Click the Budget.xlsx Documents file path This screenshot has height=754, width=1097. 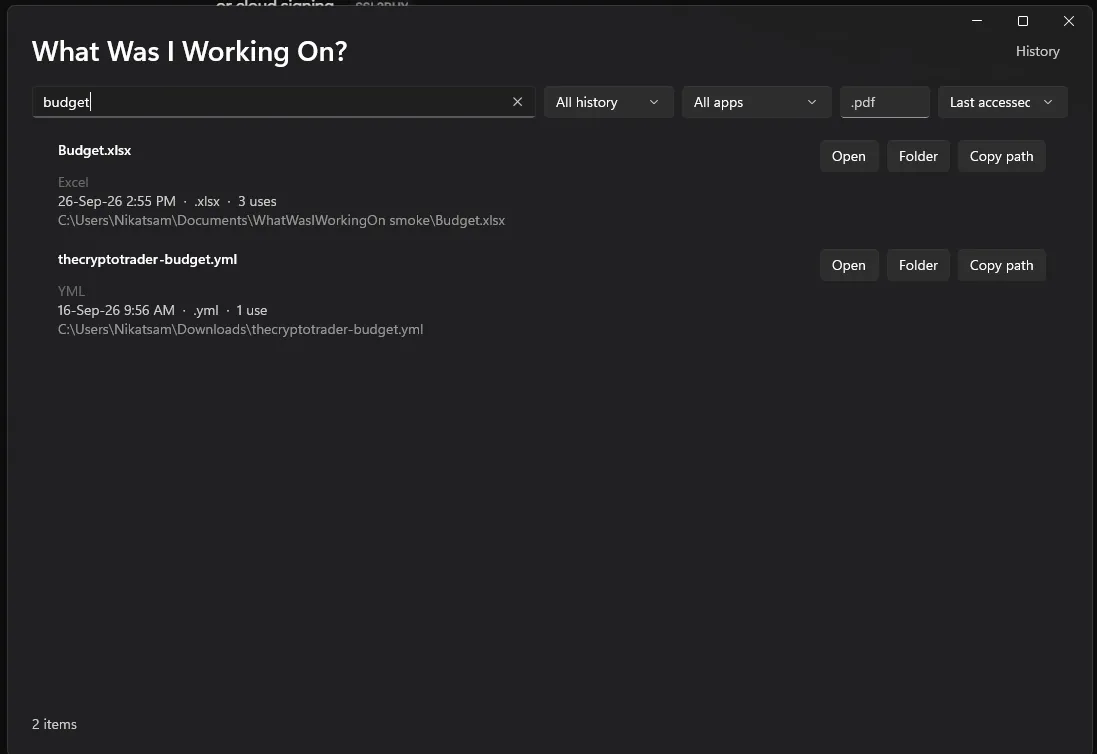click(x=281, y=220)
